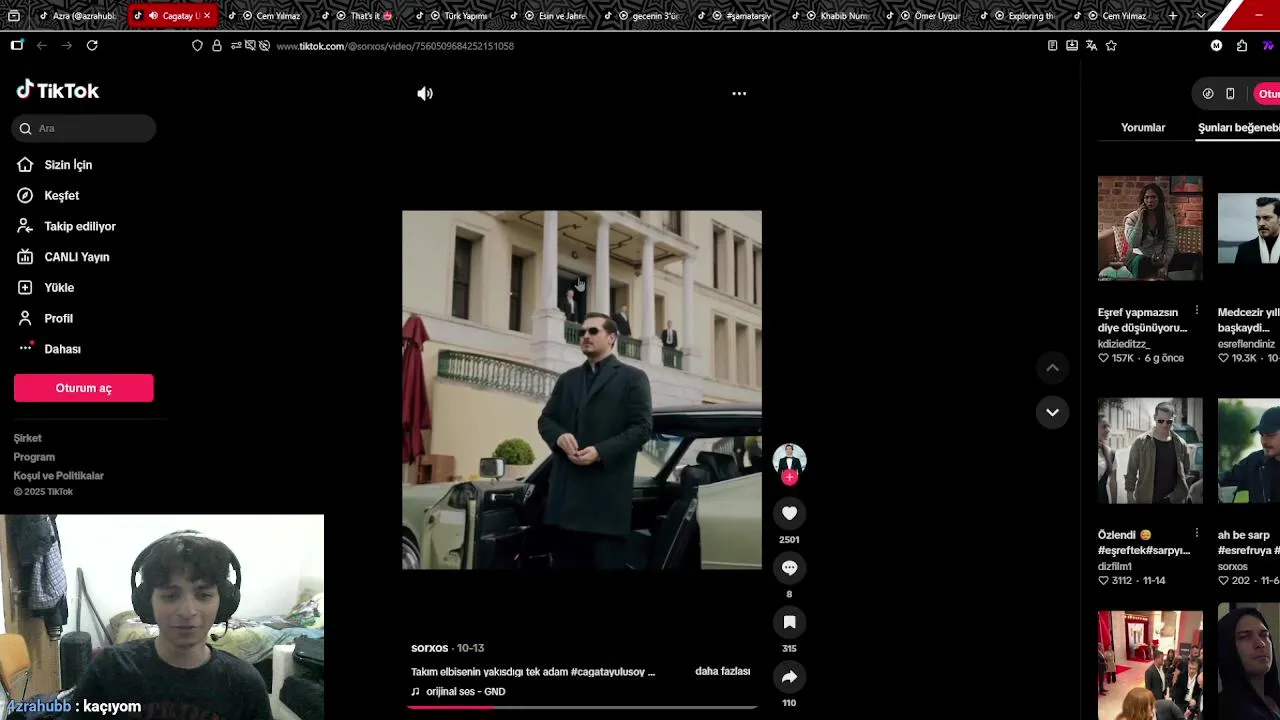The width and height of the screenshot is (1280, 720).
Task: Reload the page with the browser refresh icon
Action: [x=92, y=46]
